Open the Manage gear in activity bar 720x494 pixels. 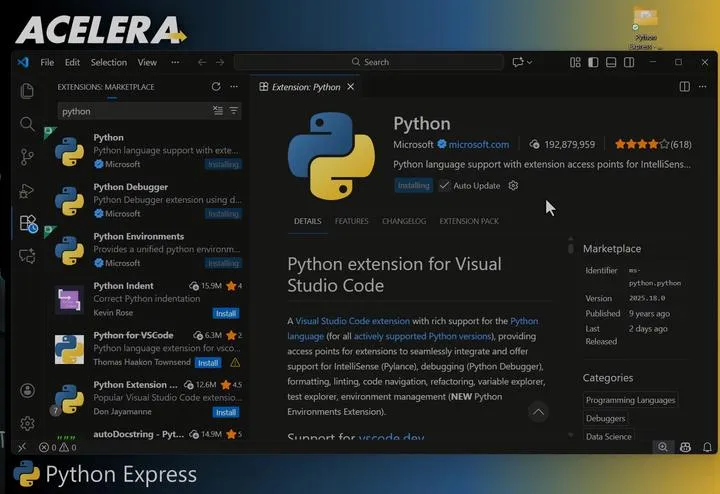(x=28, y=423)
